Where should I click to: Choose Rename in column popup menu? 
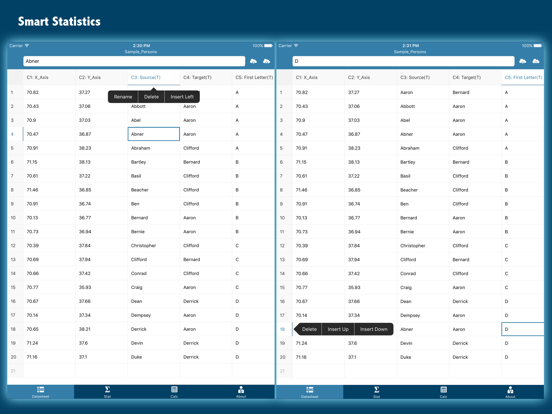pos(123,97)
